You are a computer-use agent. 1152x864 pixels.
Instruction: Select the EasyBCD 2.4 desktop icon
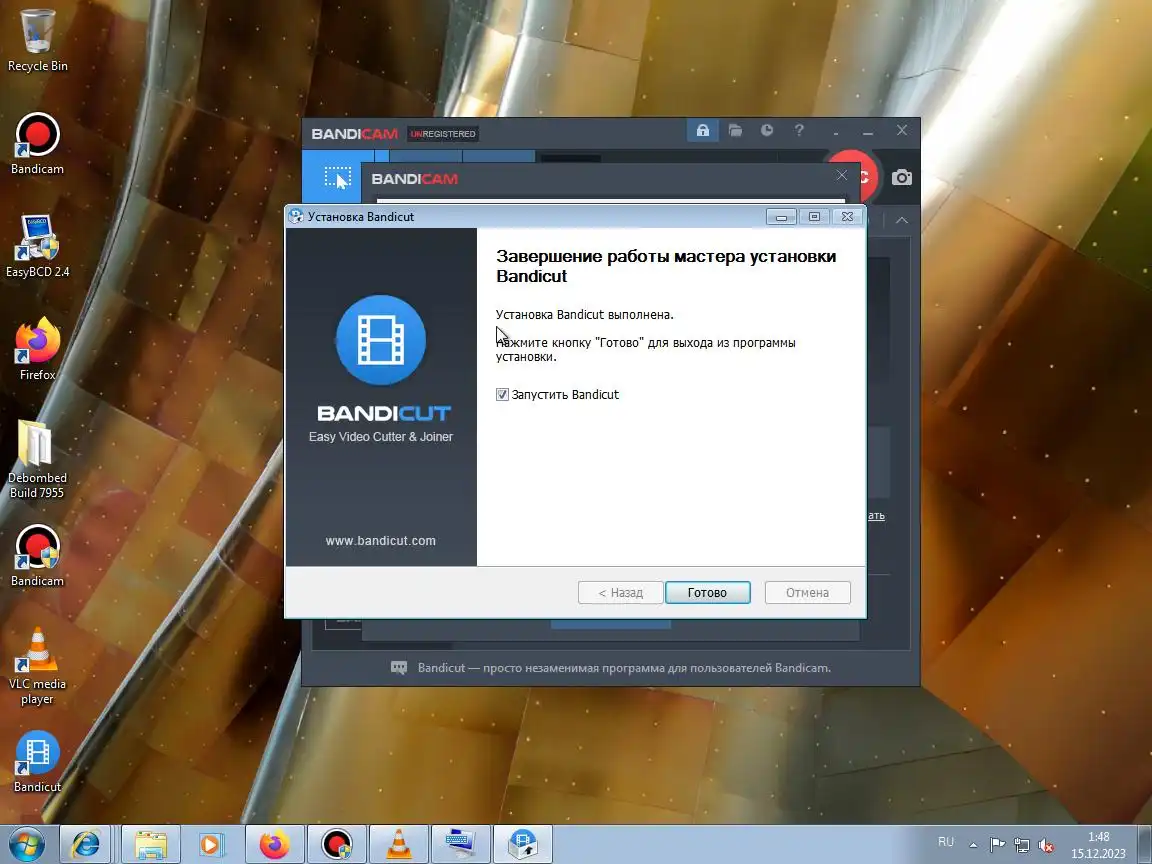point(37,247)
